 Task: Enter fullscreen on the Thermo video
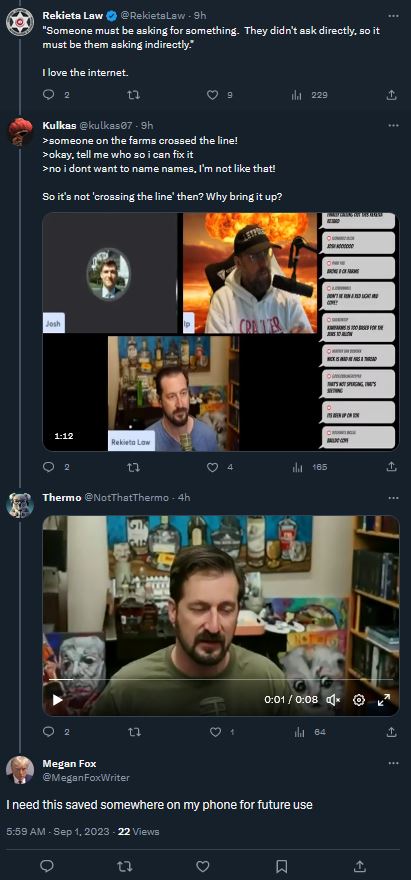tap(384, 700)
